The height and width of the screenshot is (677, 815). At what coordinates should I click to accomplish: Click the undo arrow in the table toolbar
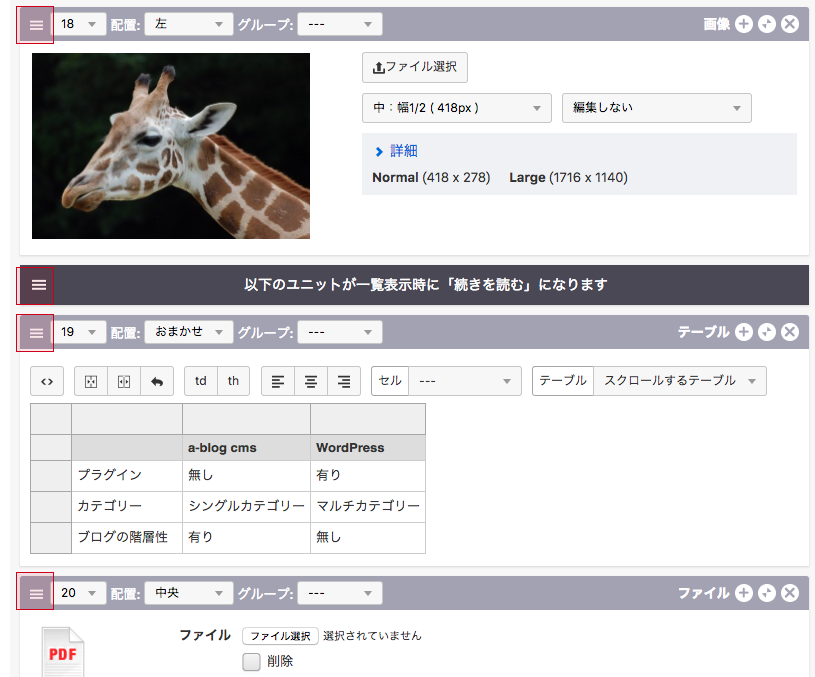(158, 381)
